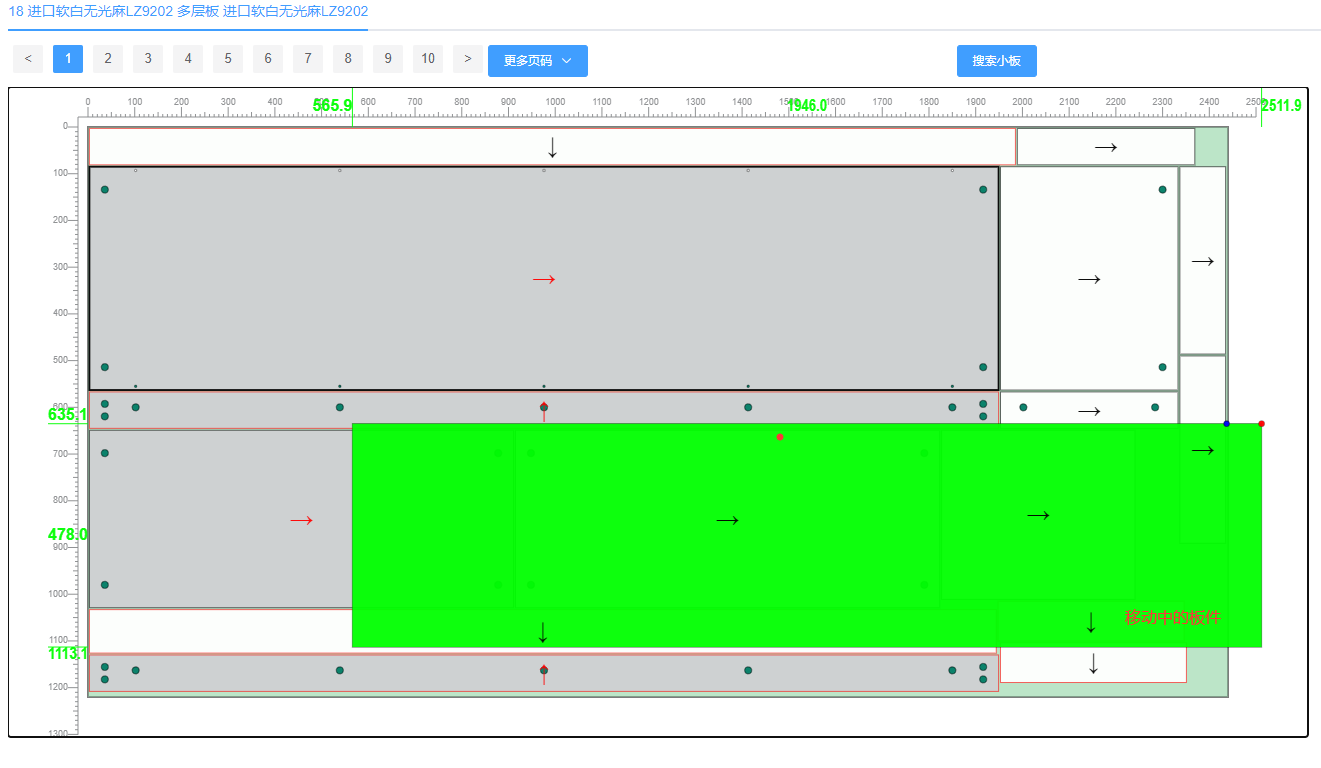Click the down arrow in top strip panel
This screenshot has width=1321, height=768.
coord(552,147)
